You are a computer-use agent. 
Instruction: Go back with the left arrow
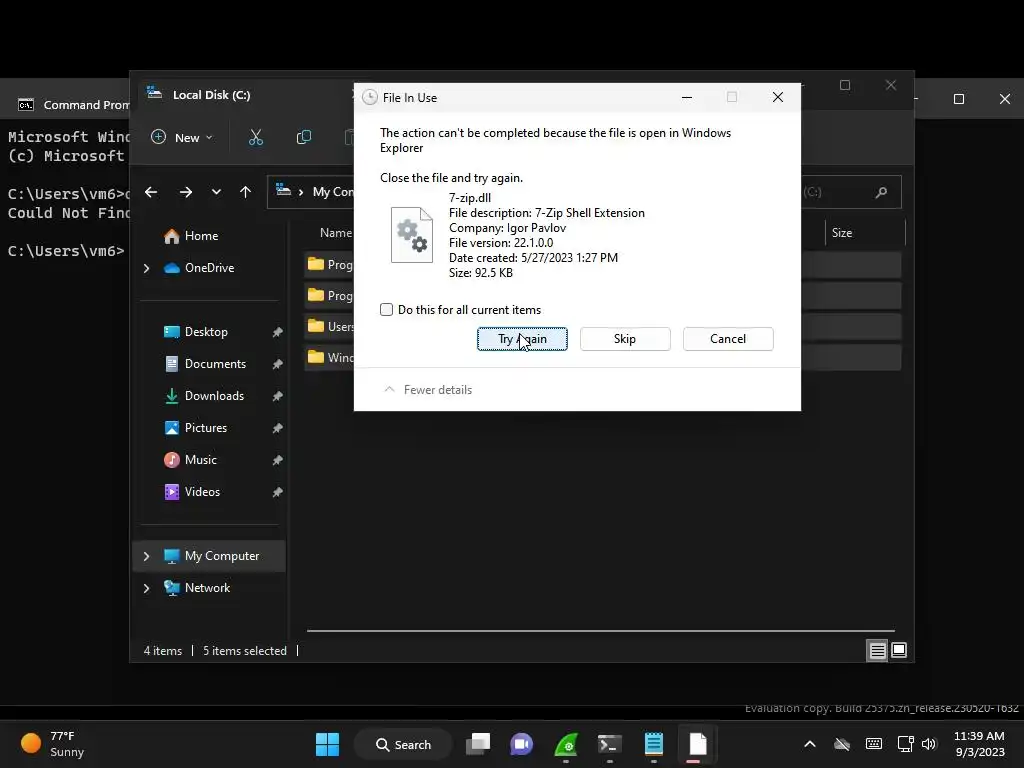pos(151,192)
